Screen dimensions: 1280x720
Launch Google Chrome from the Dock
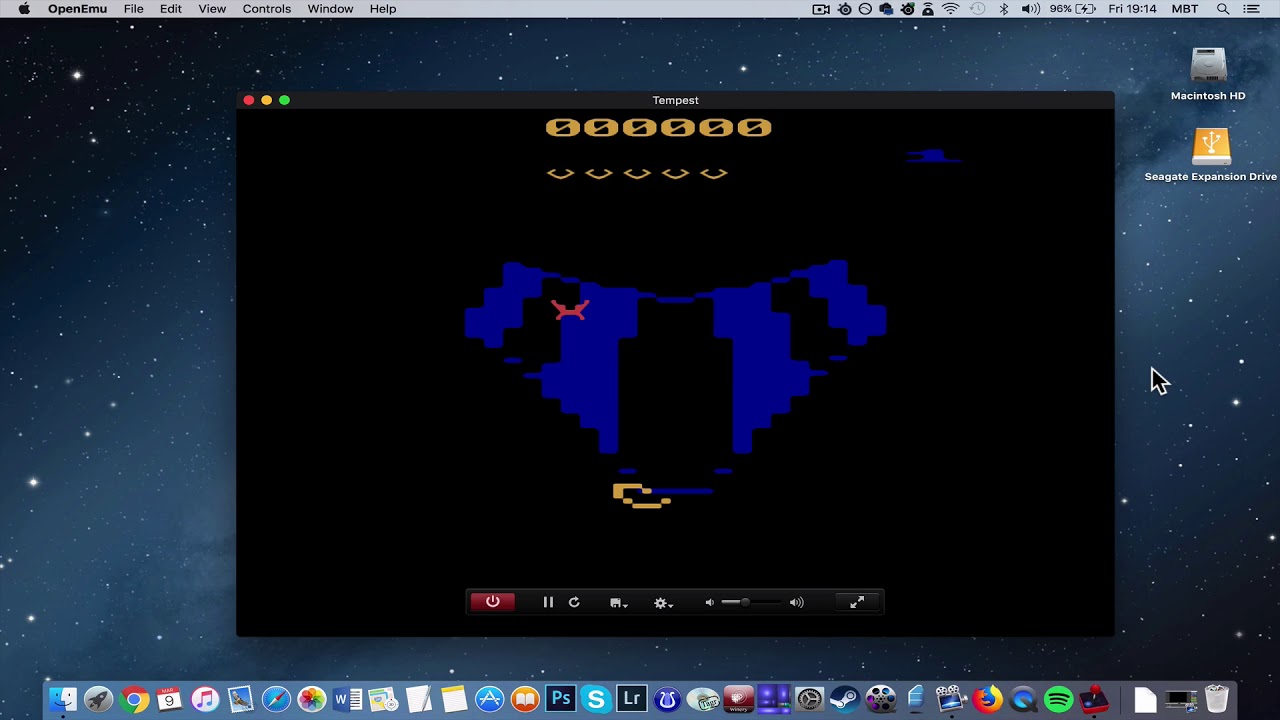pos(134,699)
